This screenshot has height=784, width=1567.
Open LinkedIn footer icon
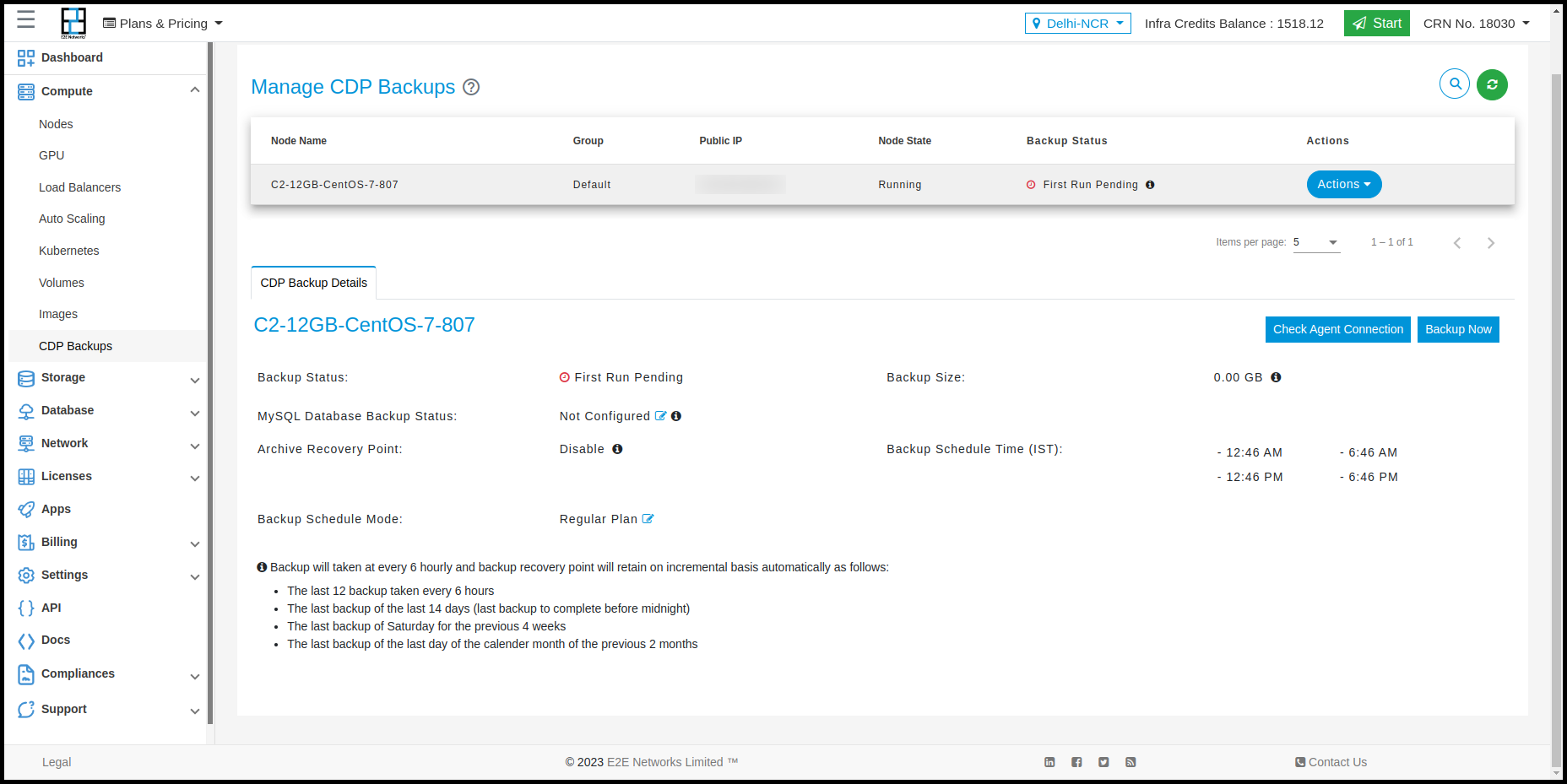pos(1049,762)
